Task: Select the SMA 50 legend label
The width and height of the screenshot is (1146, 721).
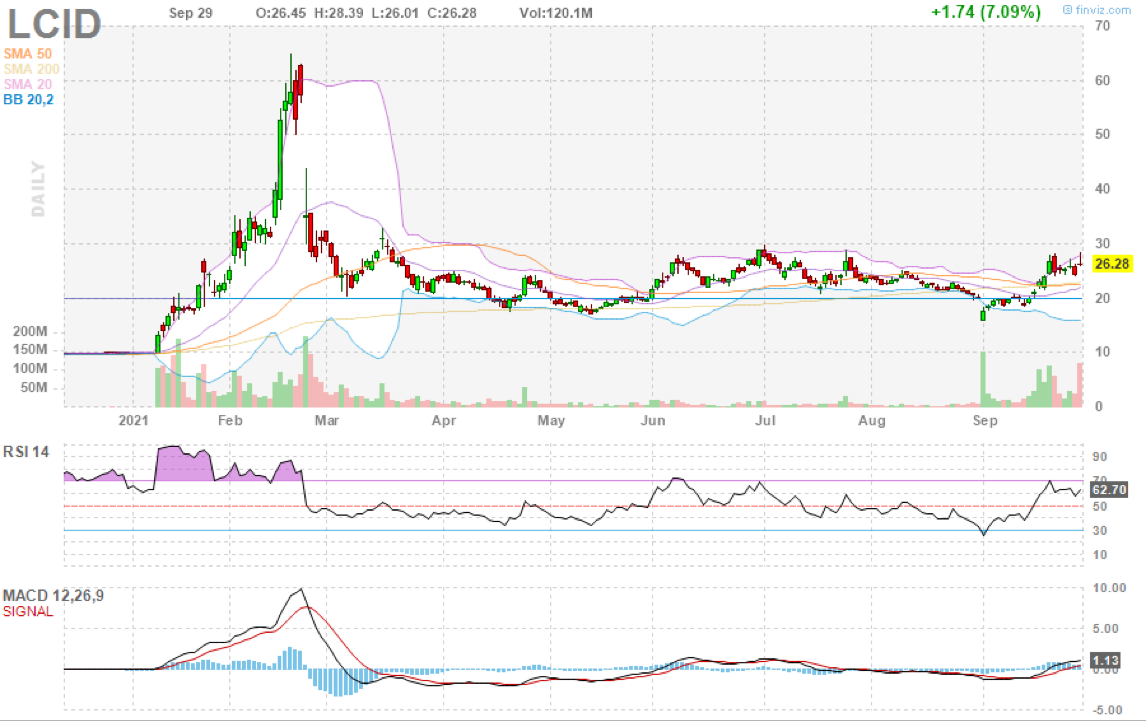Action: (x=28, y=53)
